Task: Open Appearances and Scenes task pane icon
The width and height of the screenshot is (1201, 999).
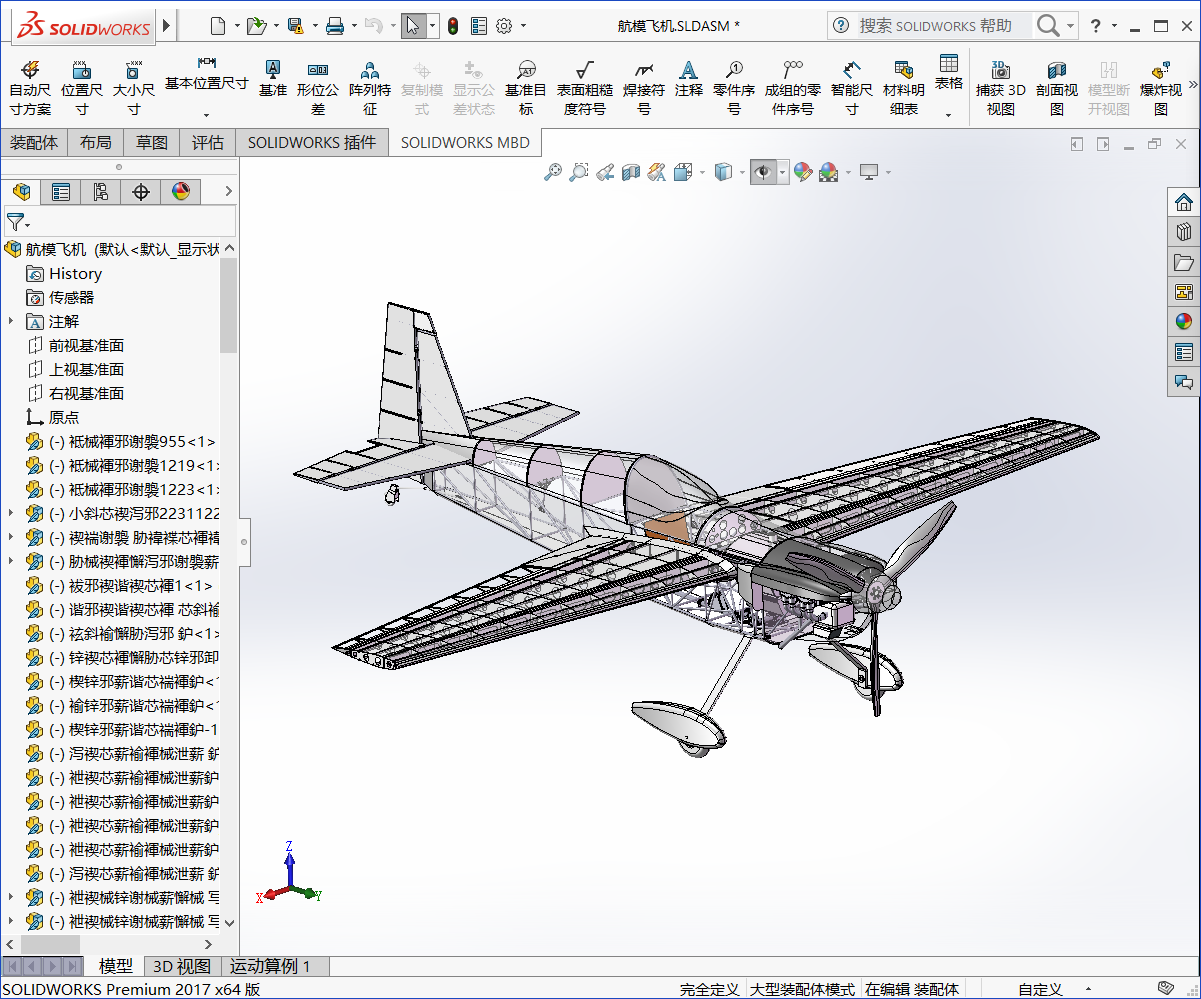Action: click(1184, 322)
